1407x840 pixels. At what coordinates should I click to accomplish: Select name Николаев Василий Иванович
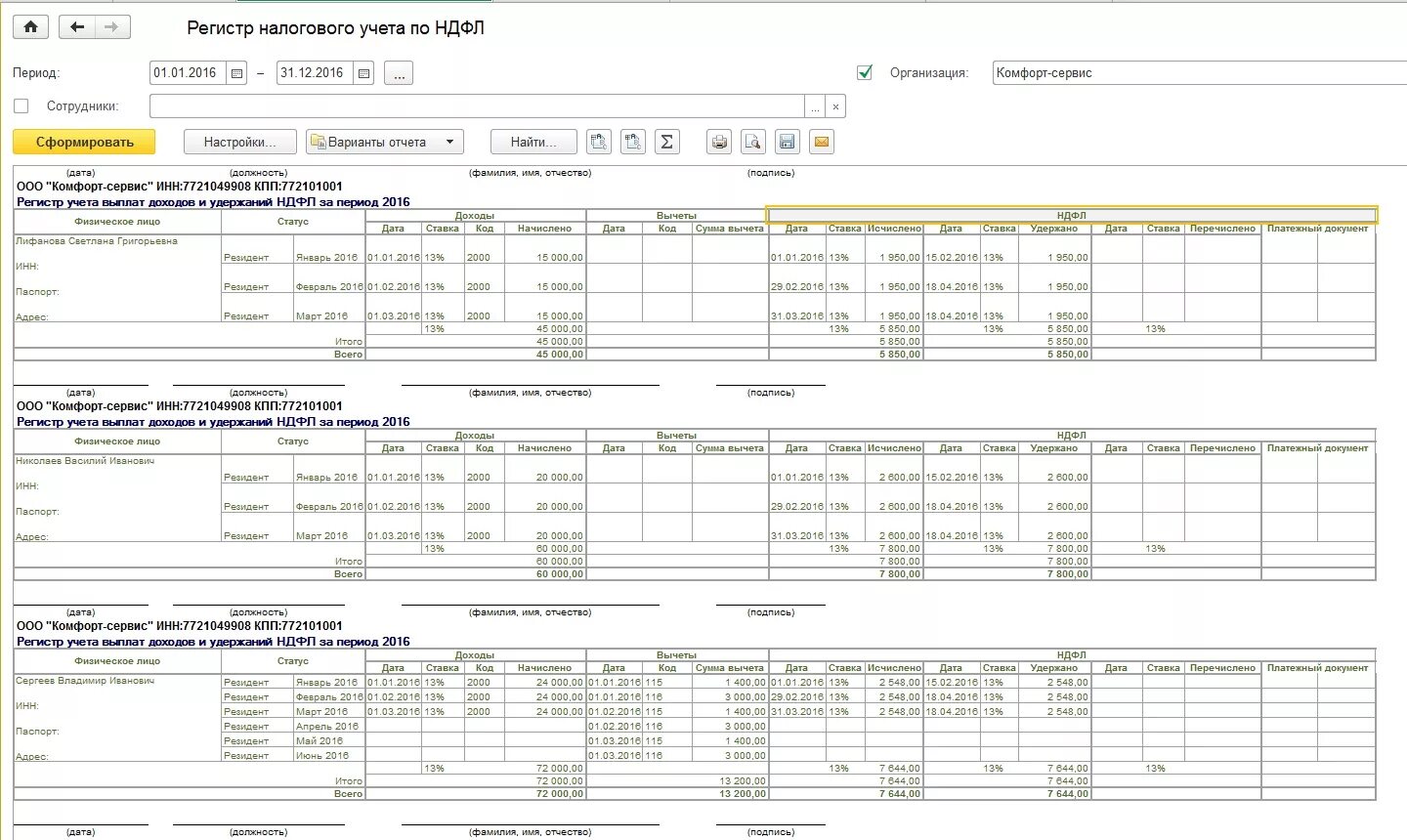pyautogui.click(x=85, y=460)
